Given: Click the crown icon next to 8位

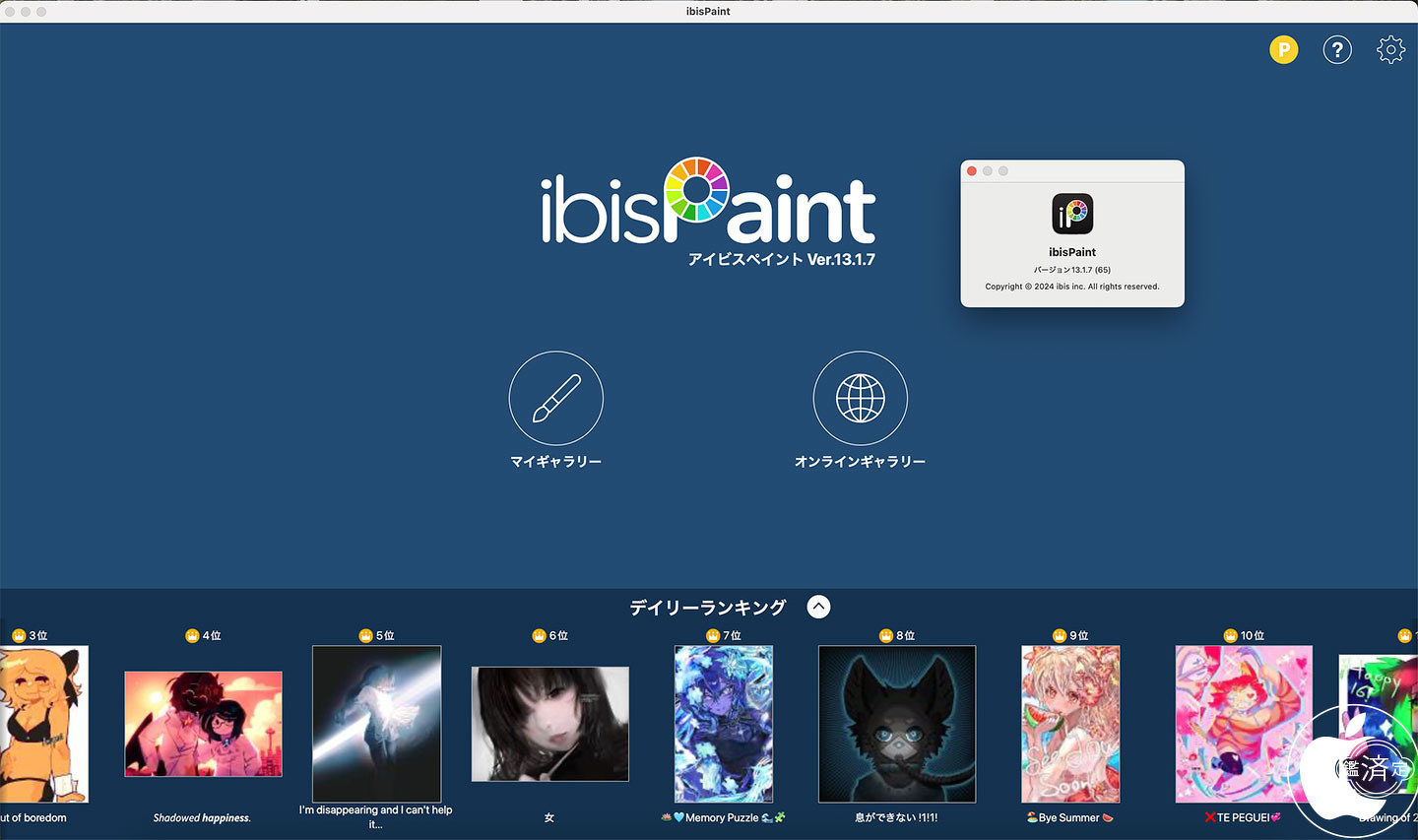Looking at the screenshot, I should click(x=885, y=636).
